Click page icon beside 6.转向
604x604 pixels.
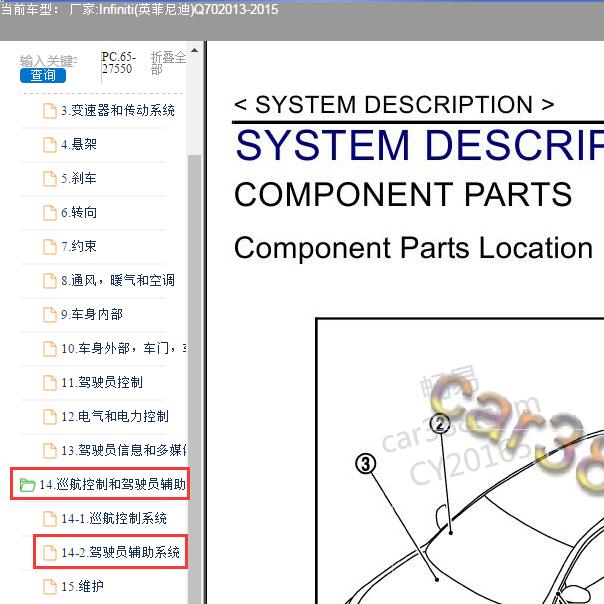click(50, 213)
